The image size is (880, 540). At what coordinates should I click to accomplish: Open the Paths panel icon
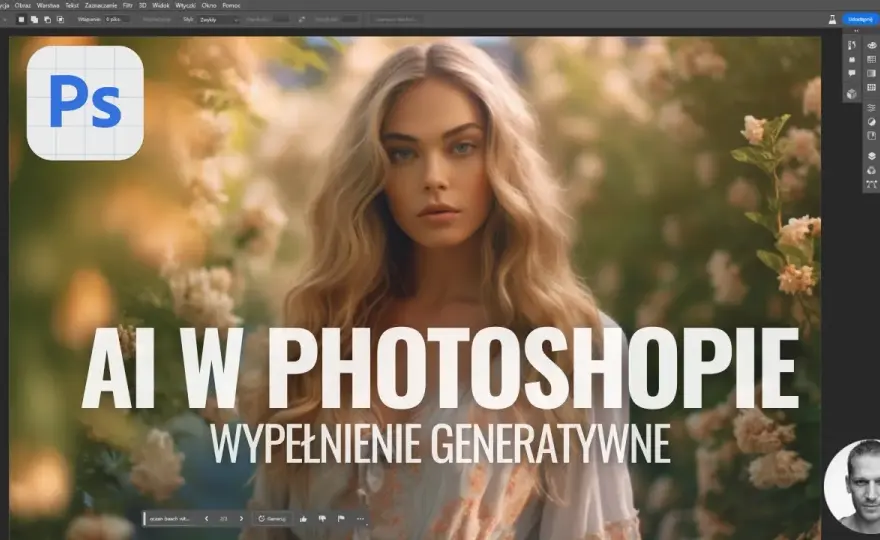[x=872, y=184]
